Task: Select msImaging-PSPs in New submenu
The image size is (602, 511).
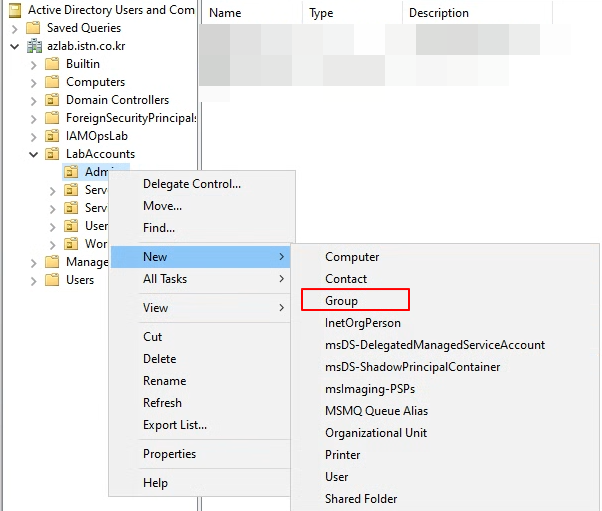Action: point(445,389)
